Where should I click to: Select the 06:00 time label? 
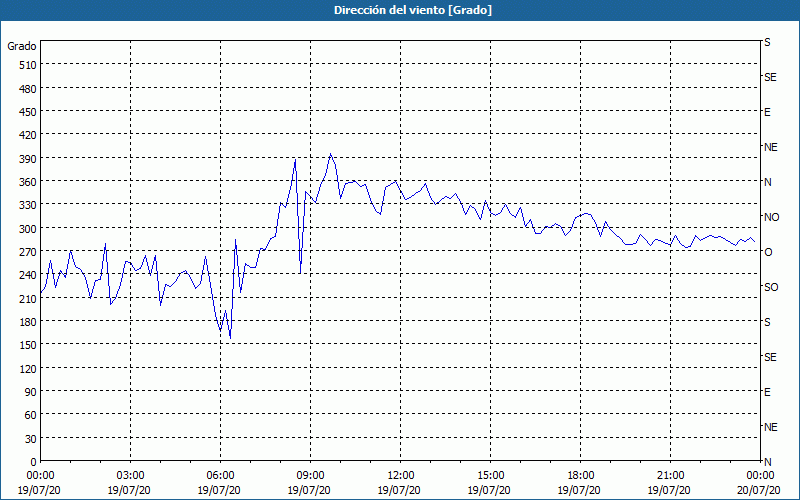pos(220,476)
